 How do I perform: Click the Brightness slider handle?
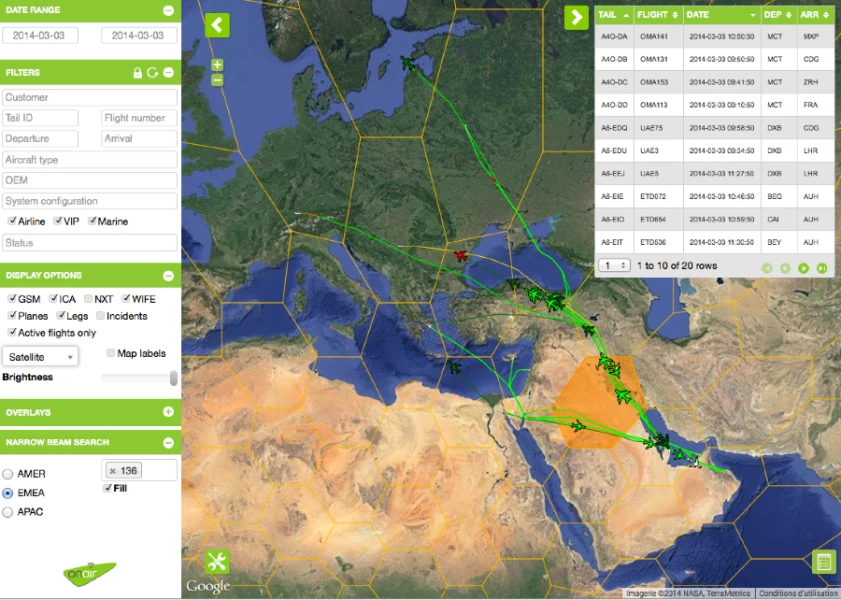174,378
